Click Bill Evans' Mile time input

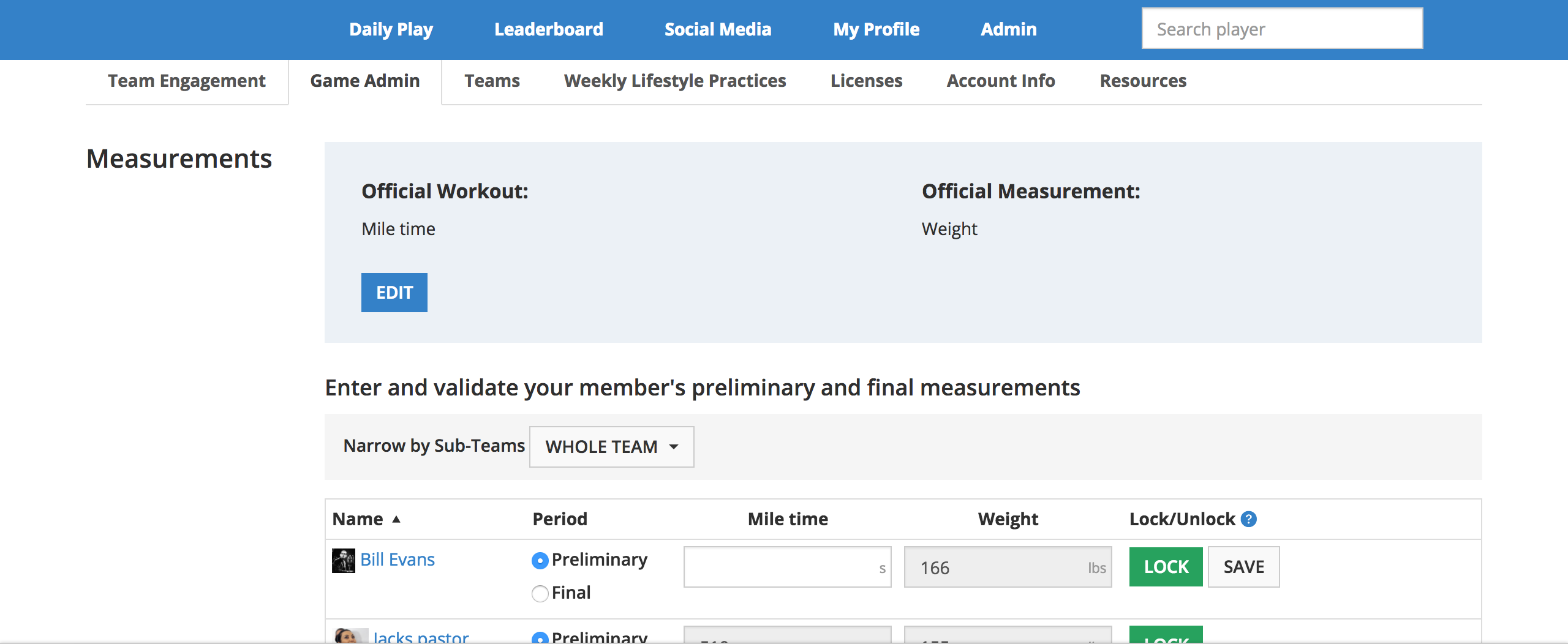click(787, 567)
